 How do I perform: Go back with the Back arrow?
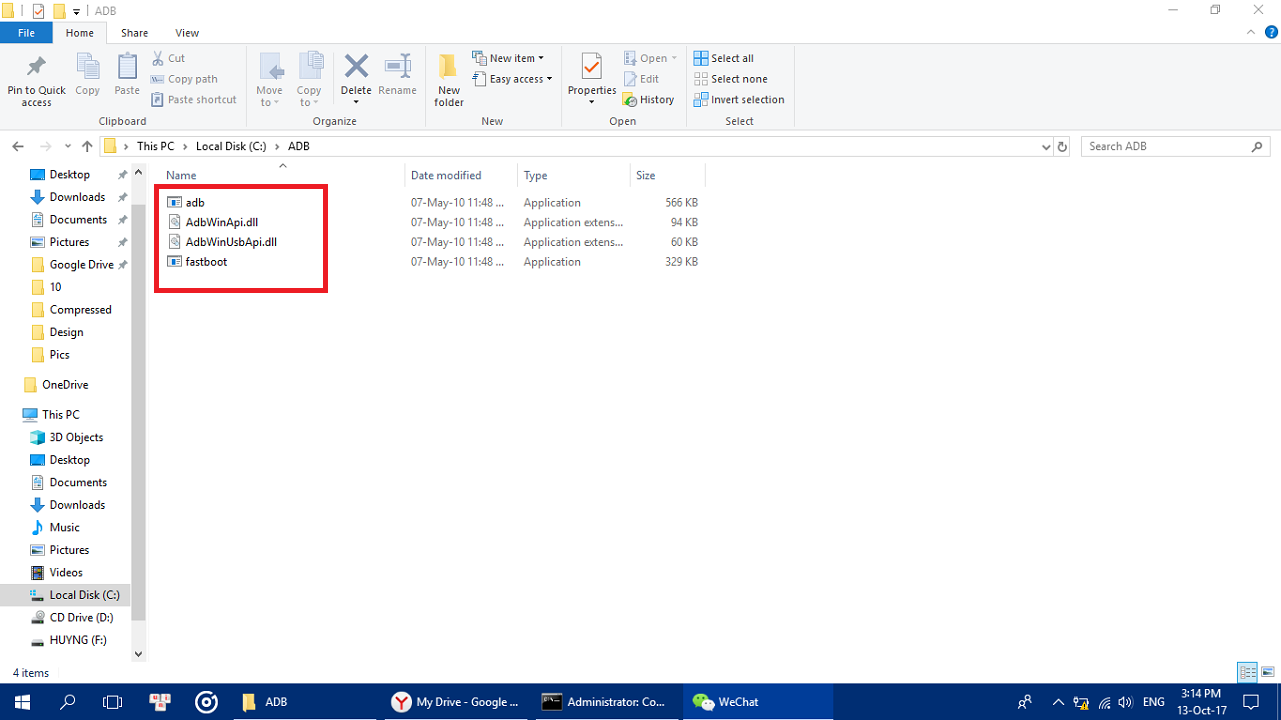coord(18,146)
